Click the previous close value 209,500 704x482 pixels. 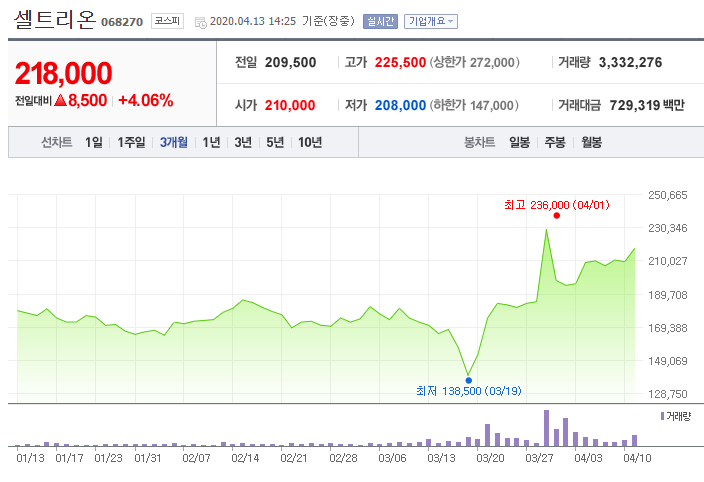(x=290, y=62)
